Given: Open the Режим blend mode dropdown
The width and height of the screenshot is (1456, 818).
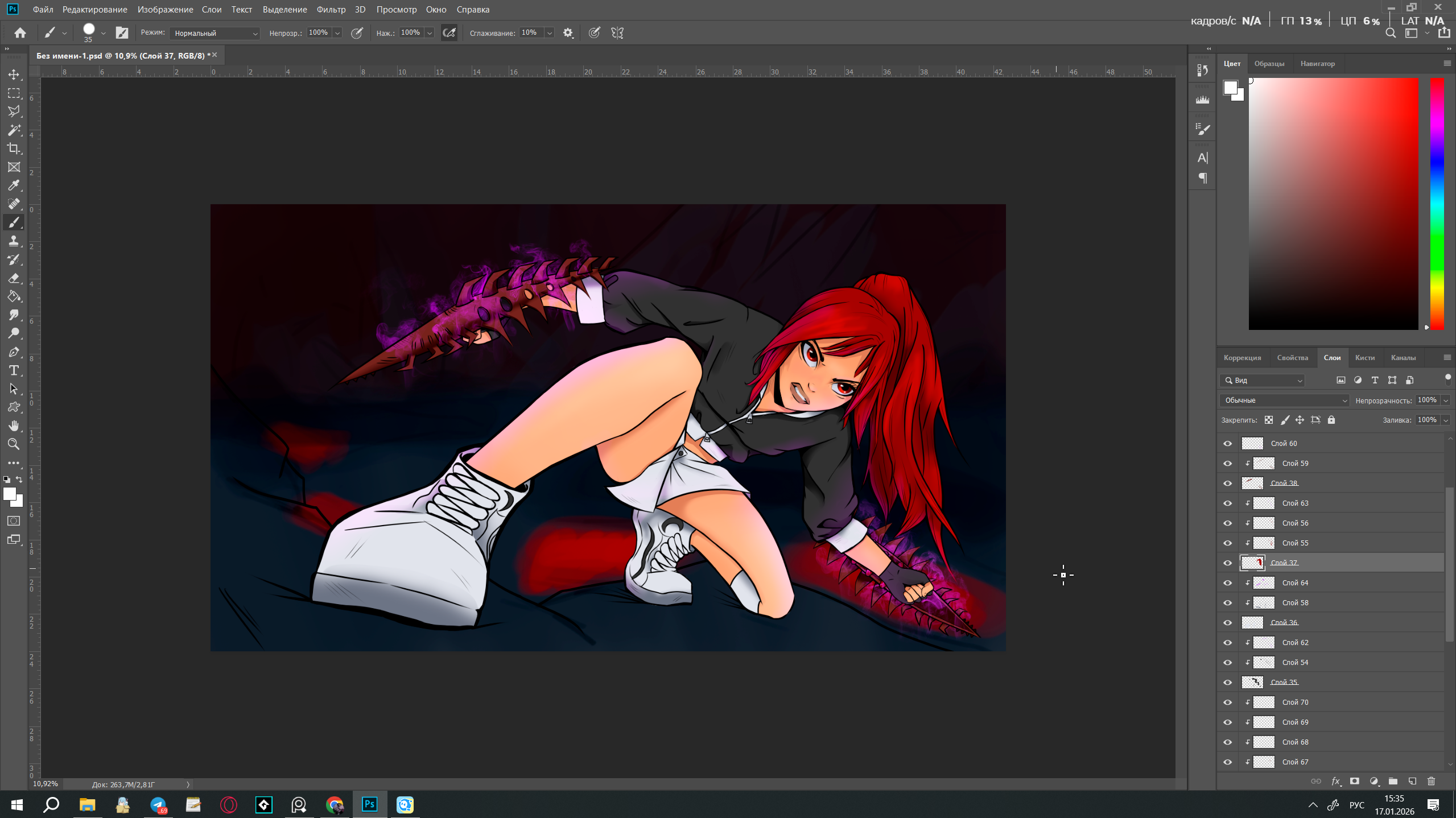Looking at the screenshot, I should [215, 33].
